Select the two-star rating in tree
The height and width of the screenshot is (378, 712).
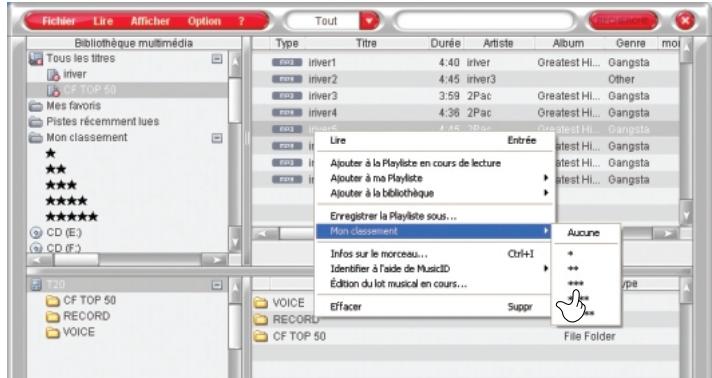pyautogui.click(x=55, y=169)
